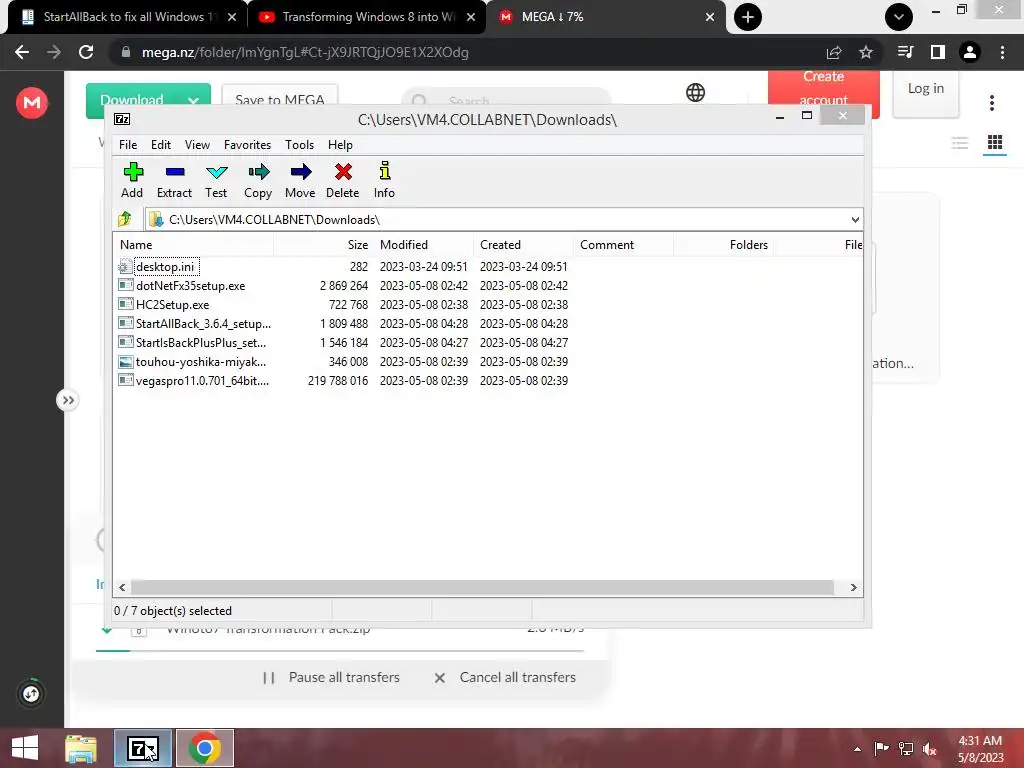Open the View menu
This screenshot has width=1024, height=768.
[x=197, y=145]
